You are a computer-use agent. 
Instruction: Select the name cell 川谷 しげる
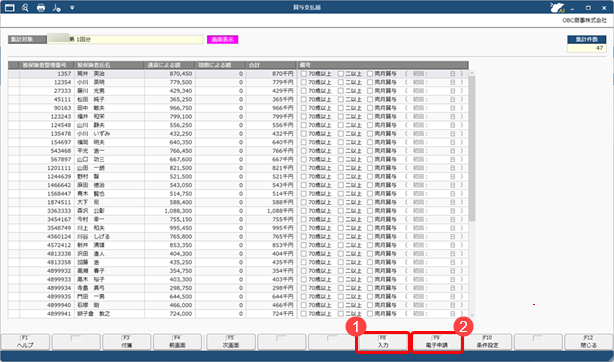coord(110,237)
